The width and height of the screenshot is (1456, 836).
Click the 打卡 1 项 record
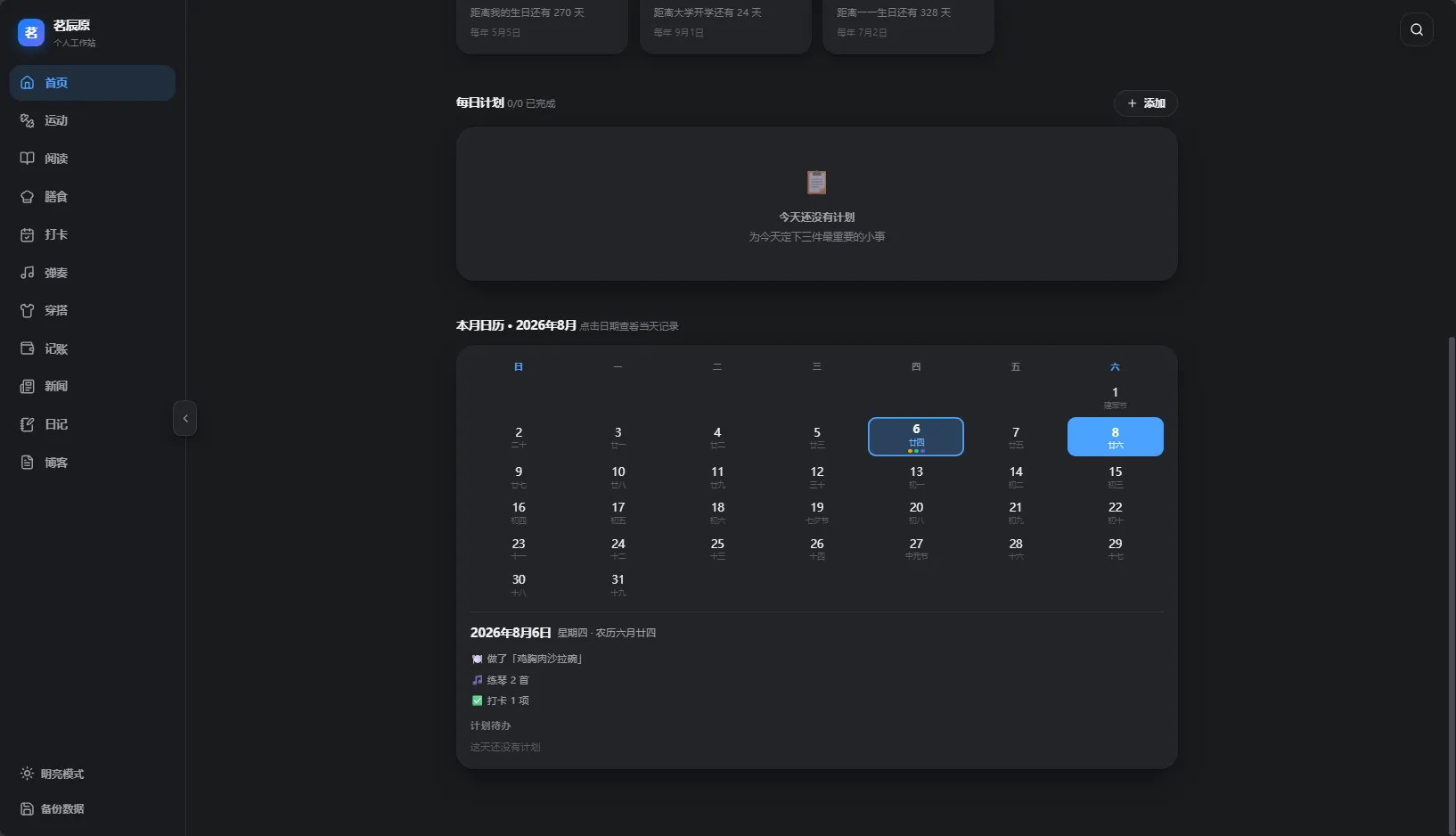pos(500,701)
